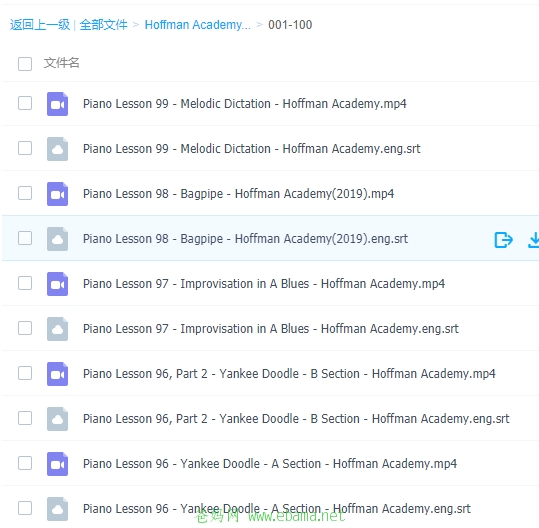Open Piano Lesson 99 Melodic Dictation mp4 filename
The width and height of the screenshot is (539, 528).
245,104
